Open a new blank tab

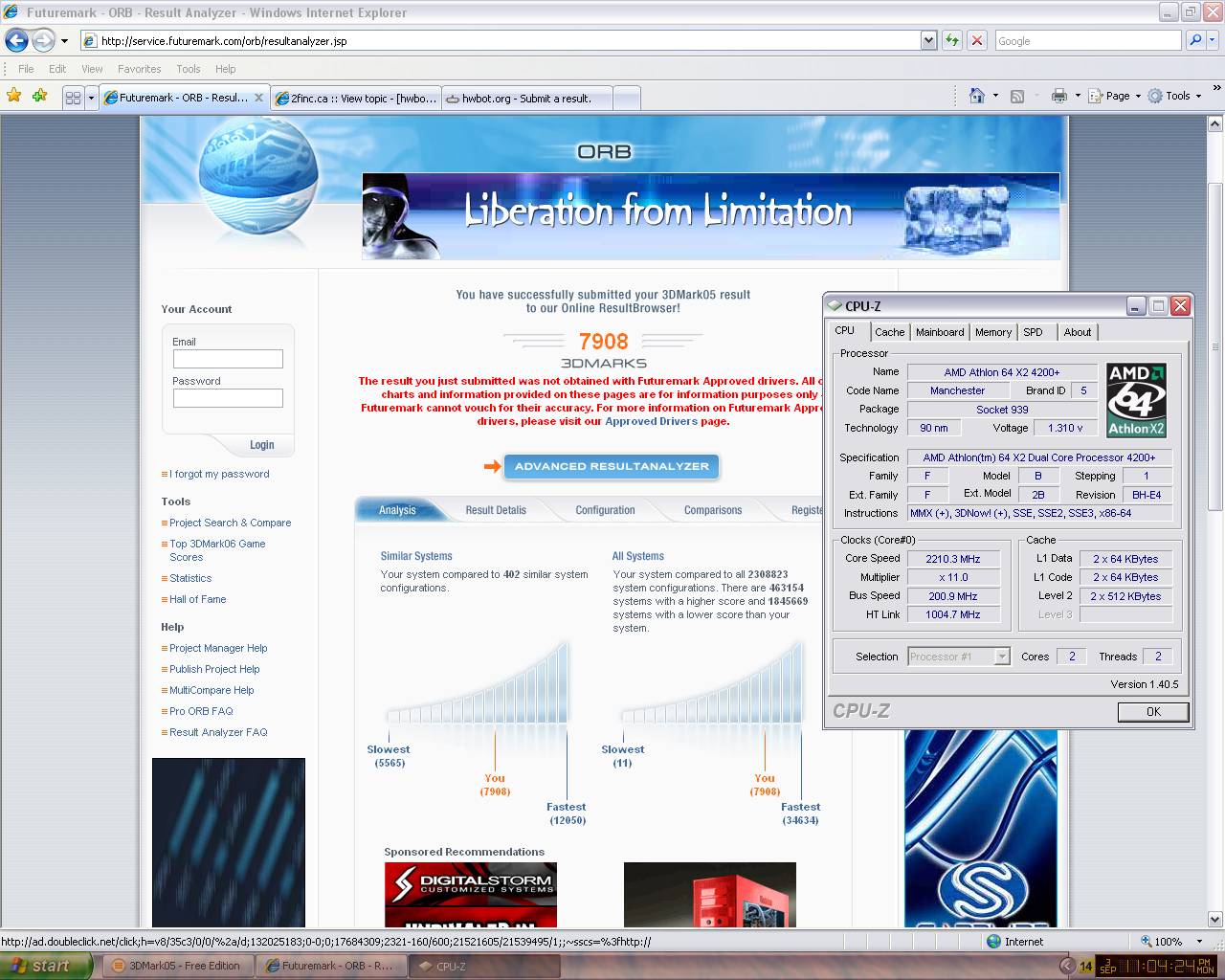[626, 98]
